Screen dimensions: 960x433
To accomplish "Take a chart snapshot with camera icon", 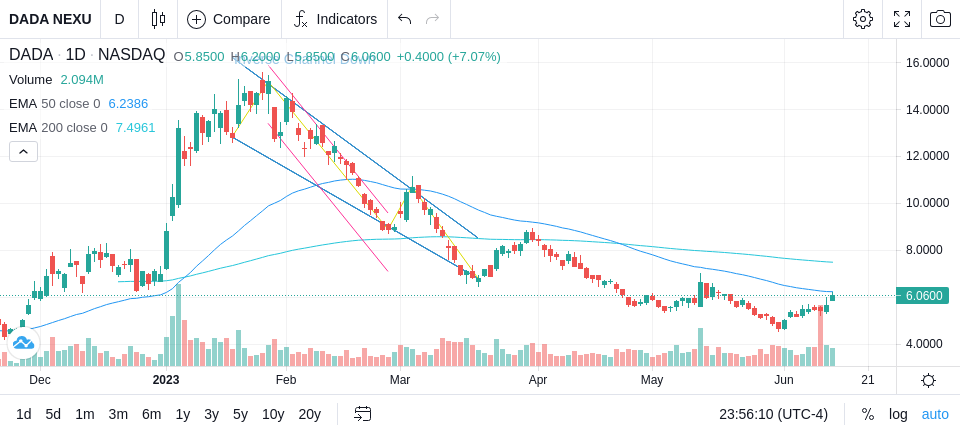I will pyautogui.click(x=940, y=19).
